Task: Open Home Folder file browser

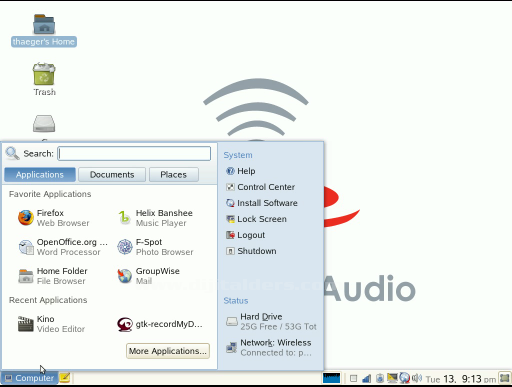Action: tap(53, 276)
